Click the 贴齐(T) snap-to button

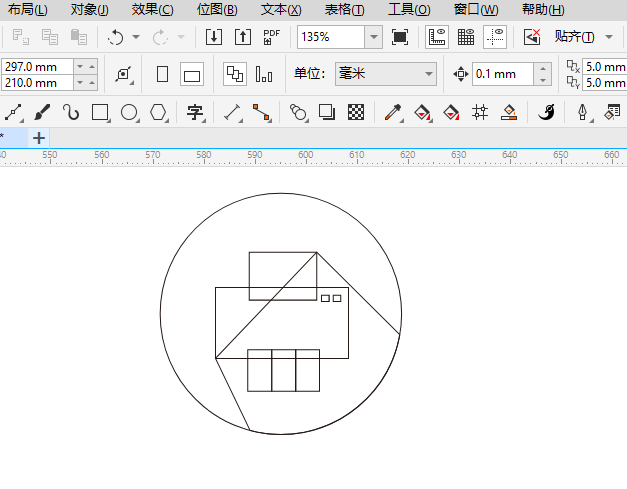coord(574,37)
